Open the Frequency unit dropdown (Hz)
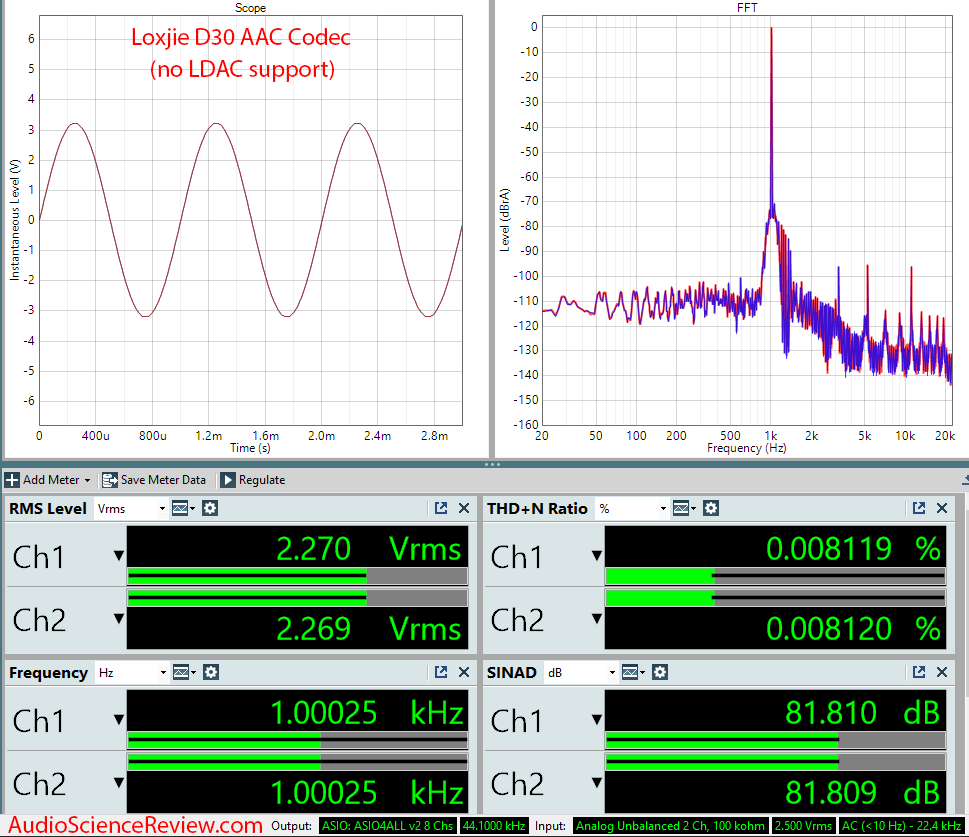Image resolution: width=969 pixels, height=837 pixels. (x=132, y=673)
